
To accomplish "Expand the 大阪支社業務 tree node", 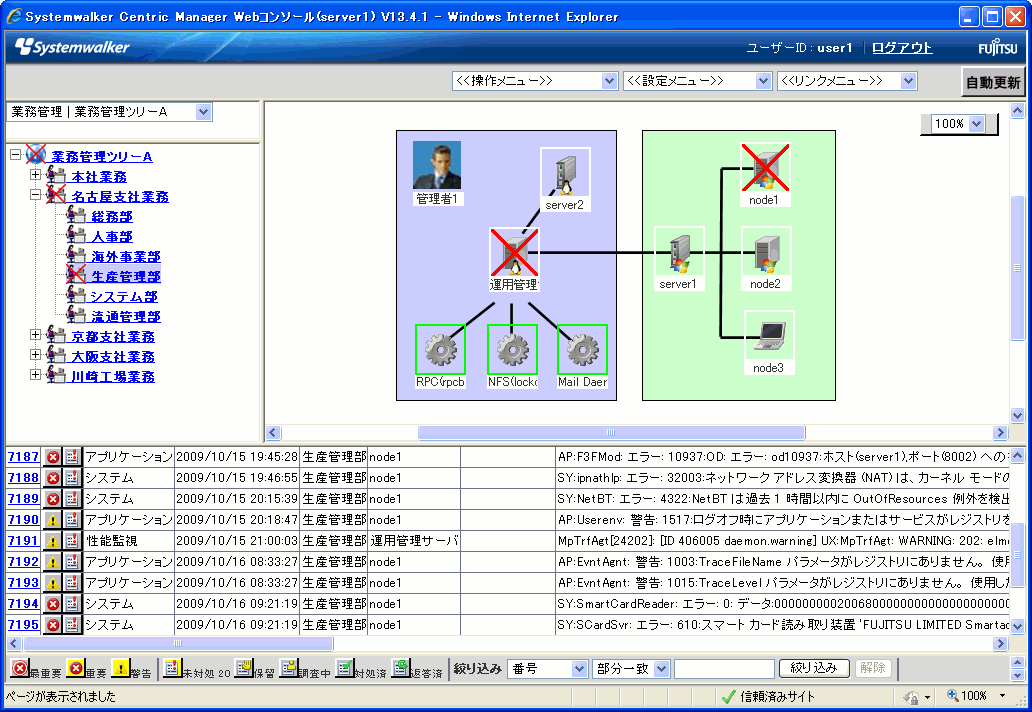I will tap(36, 355).
